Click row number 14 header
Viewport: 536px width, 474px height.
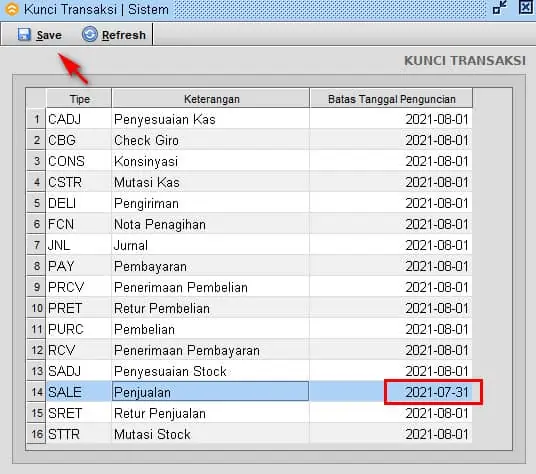point(36,392)
